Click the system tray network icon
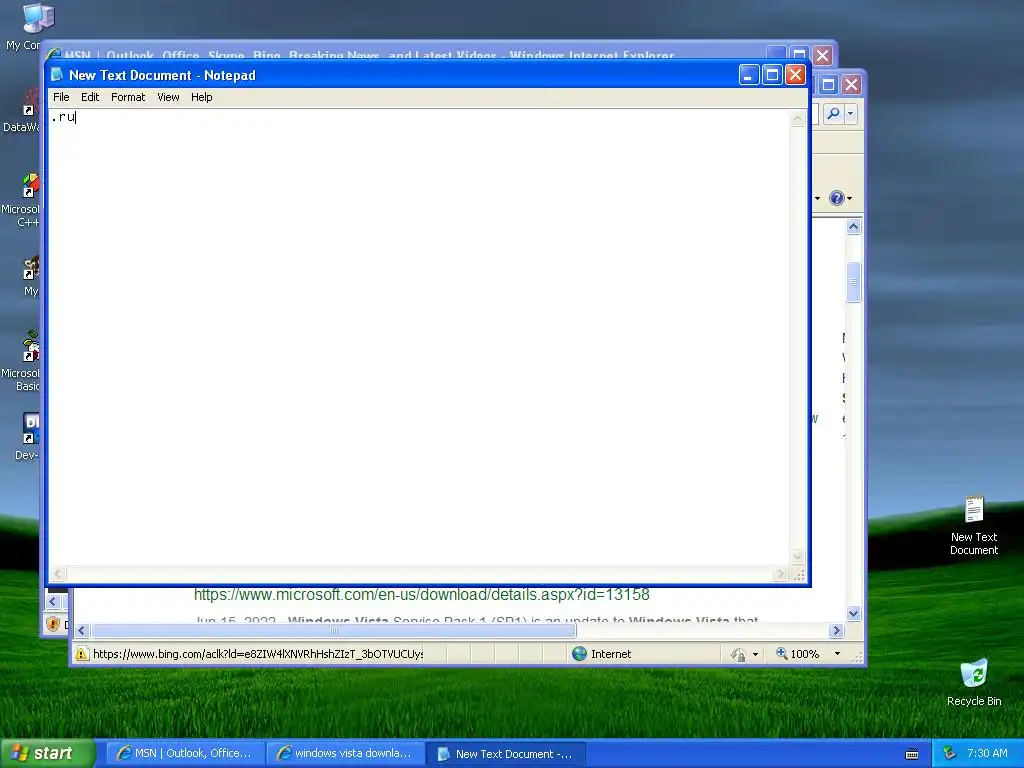Image resolution: width=1024 pixels, height=768 pixels. coord(949,753)
